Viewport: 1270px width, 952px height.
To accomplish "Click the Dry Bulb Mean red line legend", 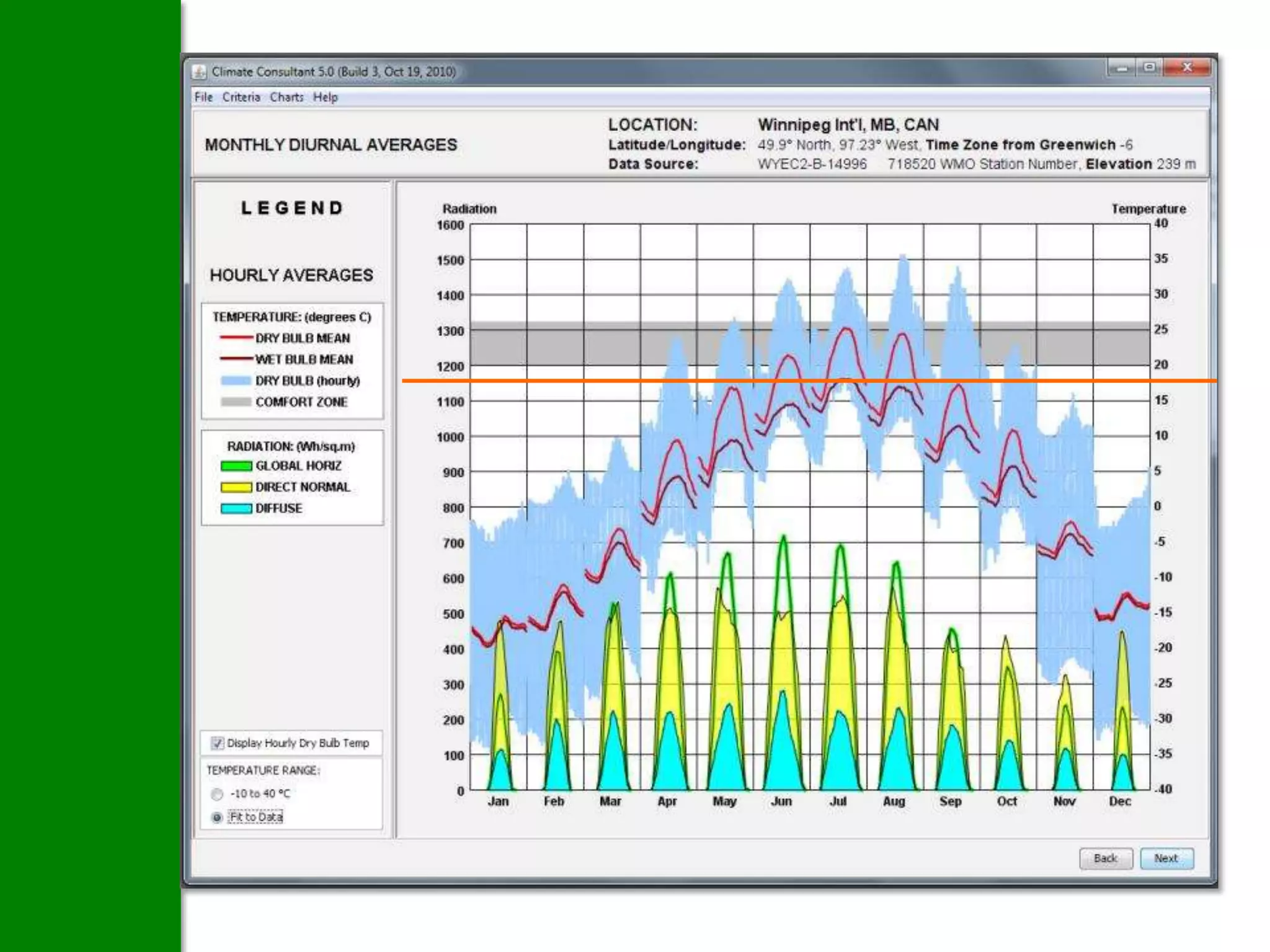I will [x=236, y=338].
